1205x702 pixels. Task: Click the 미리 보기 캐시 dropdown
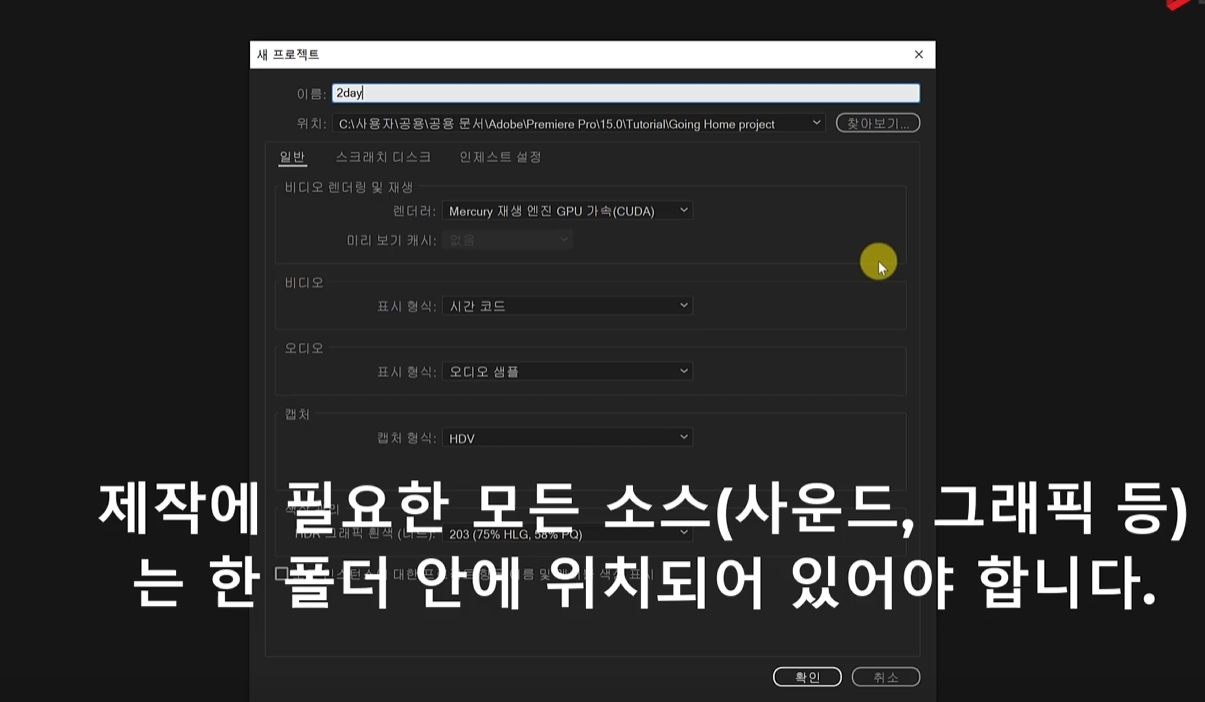[x=507, y=240]
